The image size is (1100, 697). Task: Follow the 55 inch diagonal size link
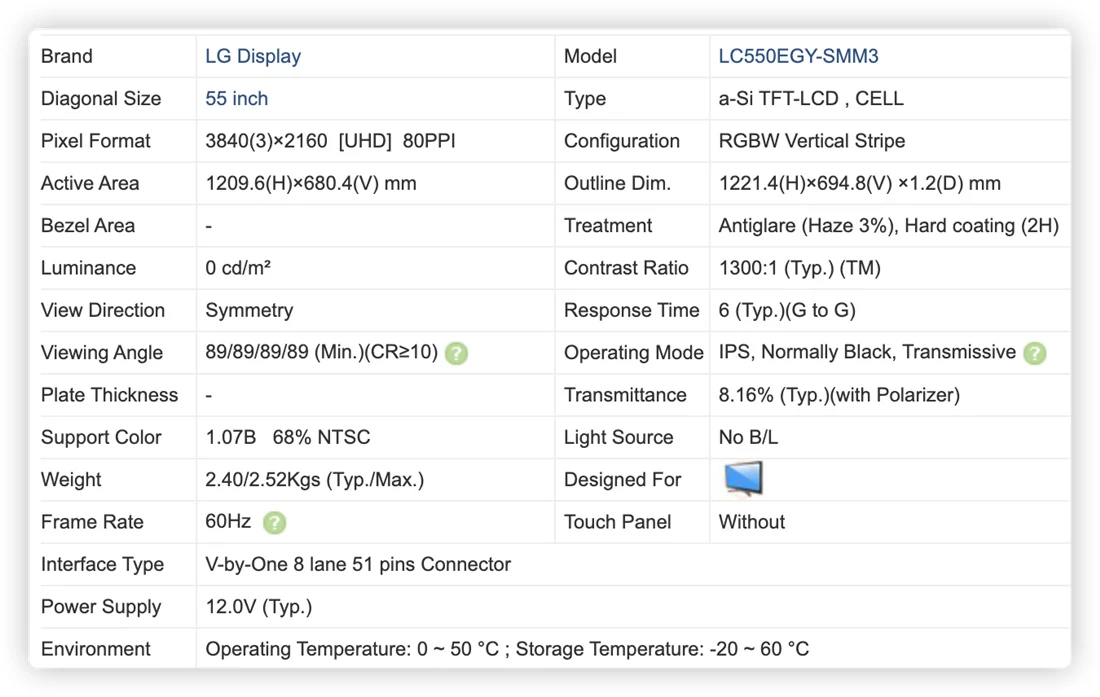click(x=236, y=99)
